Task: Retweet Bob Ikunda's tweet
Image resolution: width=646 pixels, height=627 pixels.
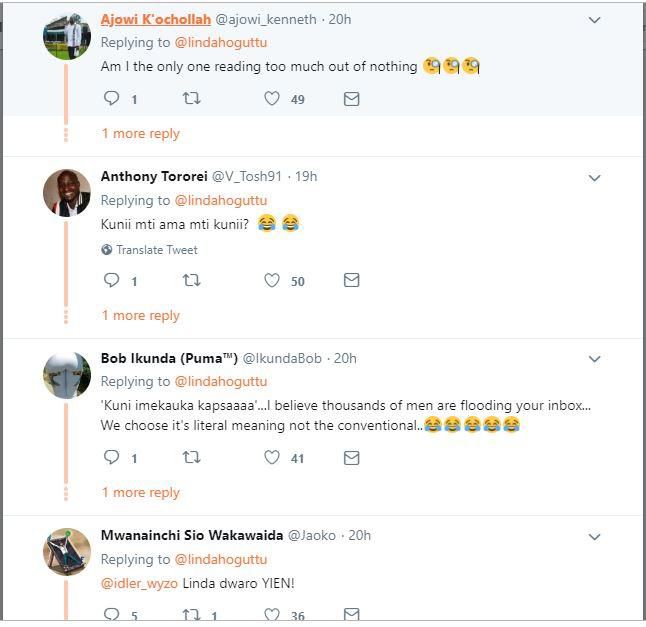Action: (191, 458)
